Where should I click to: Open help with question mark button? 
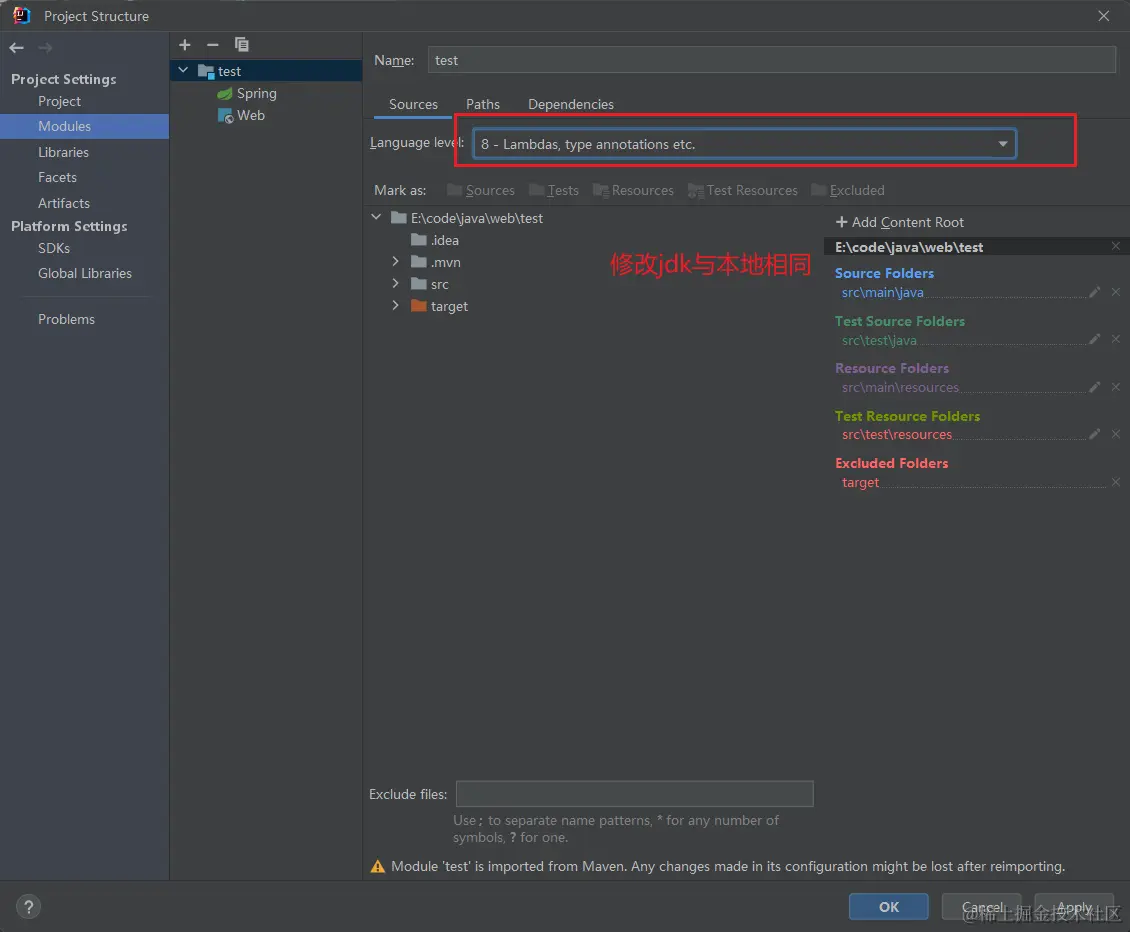point(29,907)
